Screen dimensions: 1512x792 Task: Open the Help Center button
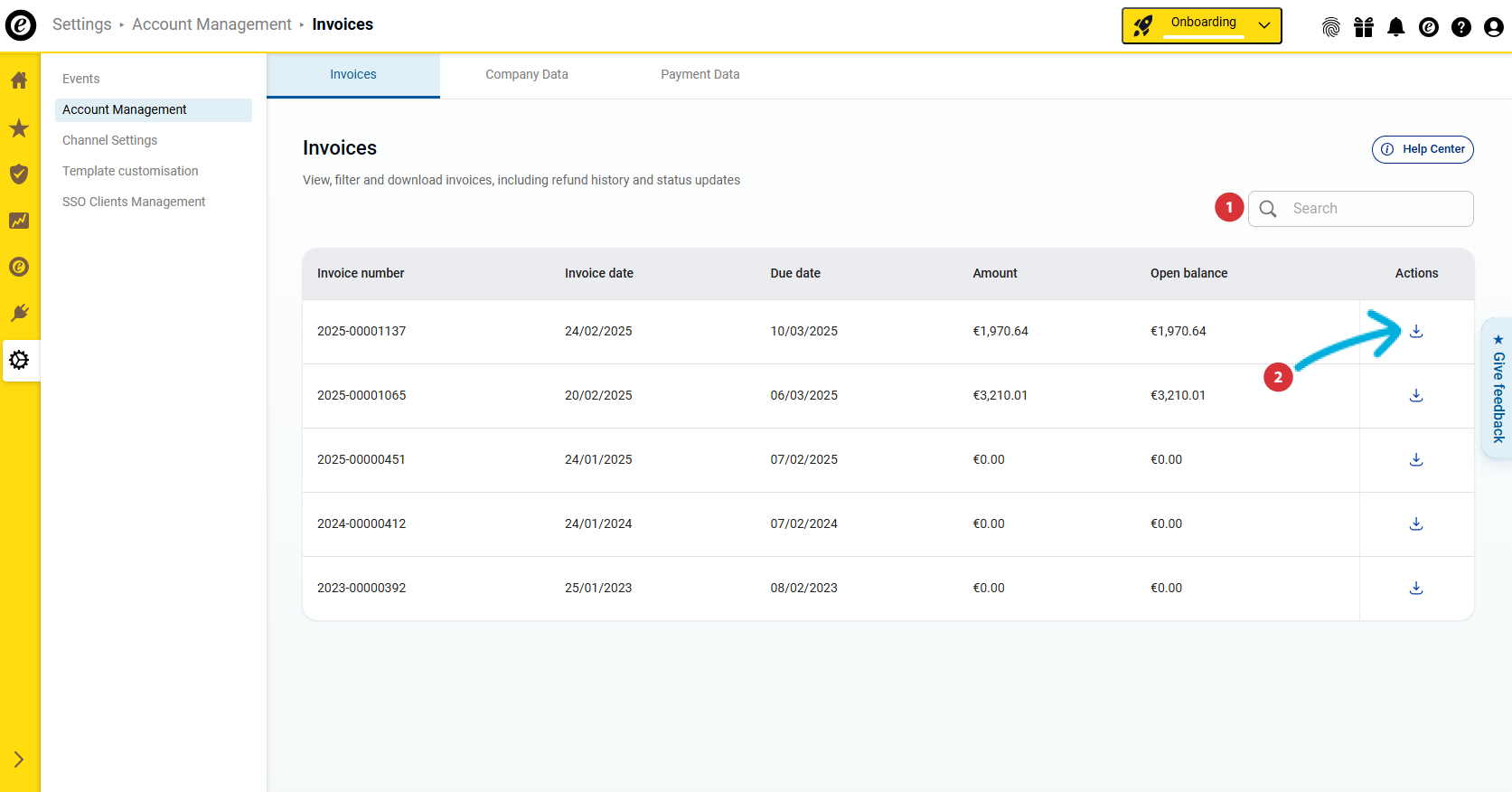1423,150
